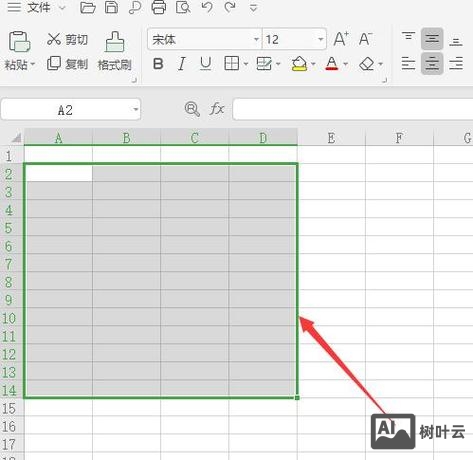Image resolution: width=473 pixels, height=460 pixels.
Task: Apply the yellow fill color bucket
Action: point(299,64)
